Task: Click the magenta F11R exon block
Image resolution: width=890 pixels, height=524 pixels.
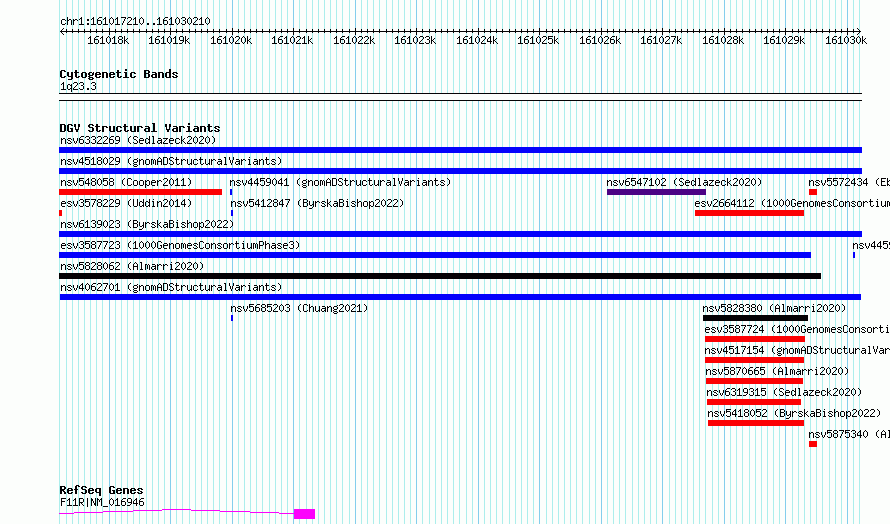Action: [304, 514]
